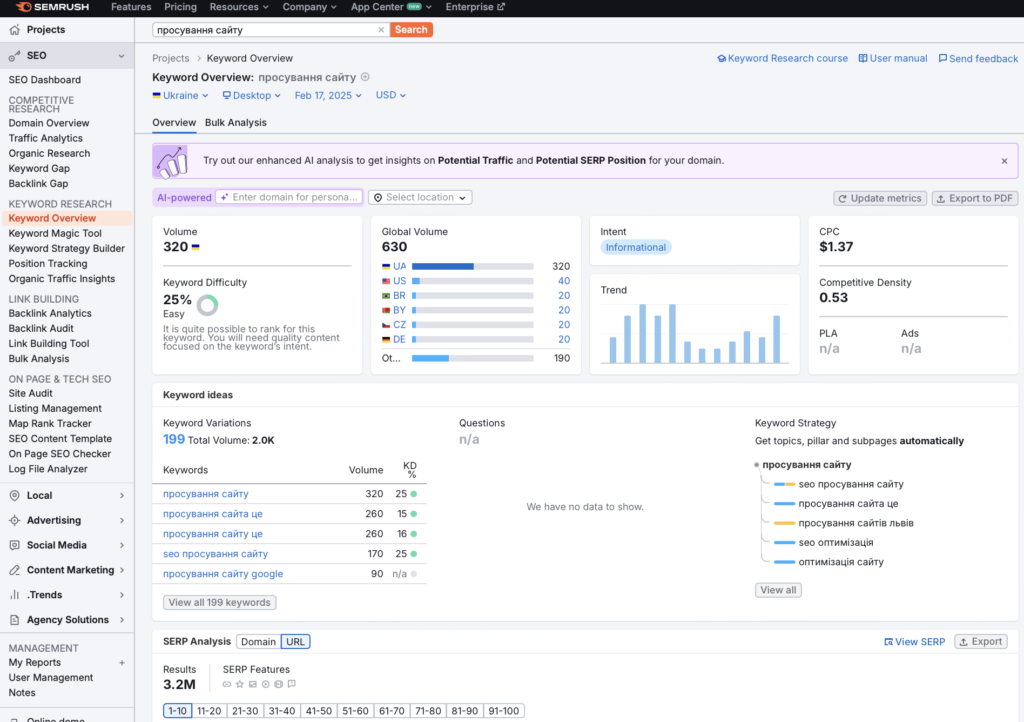Open the Desktop device dropdown
Image resolution: width=1024 pixels, height=722 pixels.
pyautogui.click(x=251, y=96)
